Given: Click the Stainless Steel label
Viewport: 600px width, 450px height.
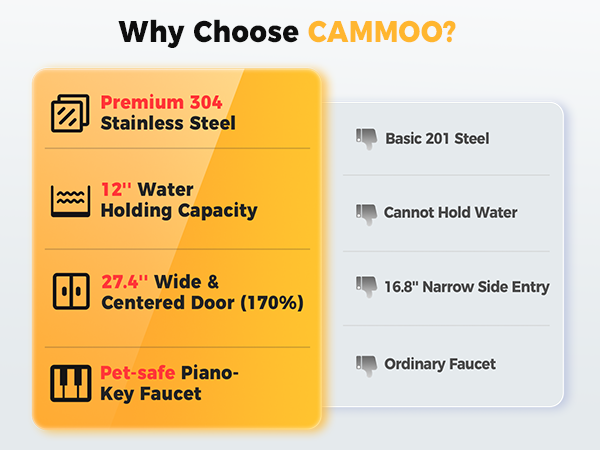Looking at the screenshot, I should tap(168, 123).
